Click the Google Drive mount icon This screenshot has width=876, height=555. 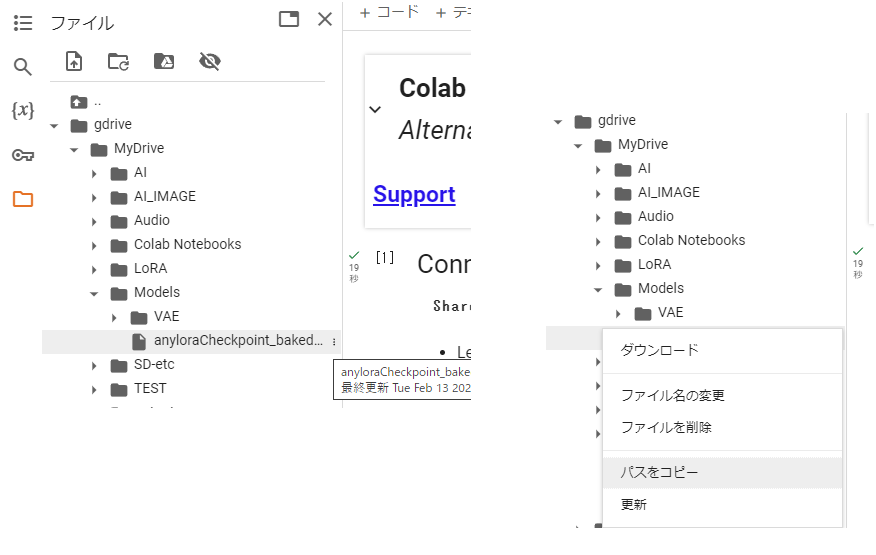click(164, 62)
